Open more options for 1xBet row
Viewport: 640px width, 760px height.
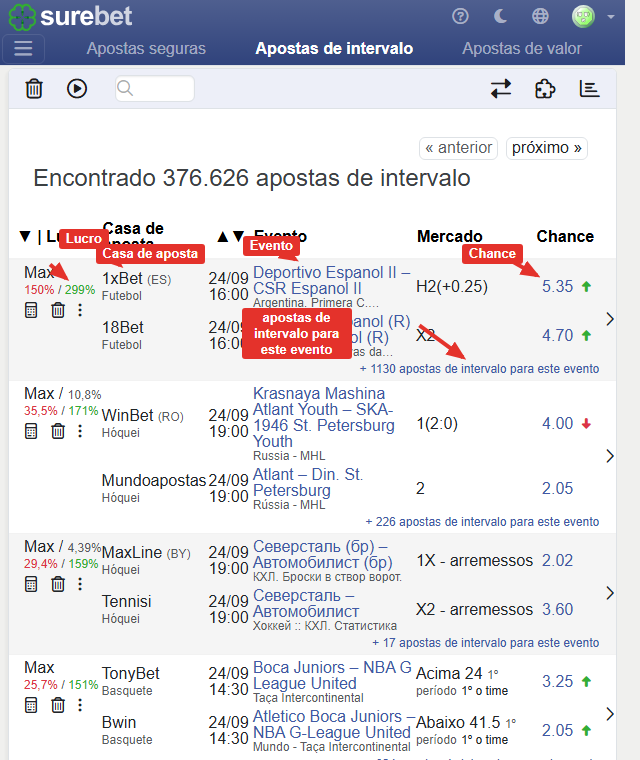(80, 310)
